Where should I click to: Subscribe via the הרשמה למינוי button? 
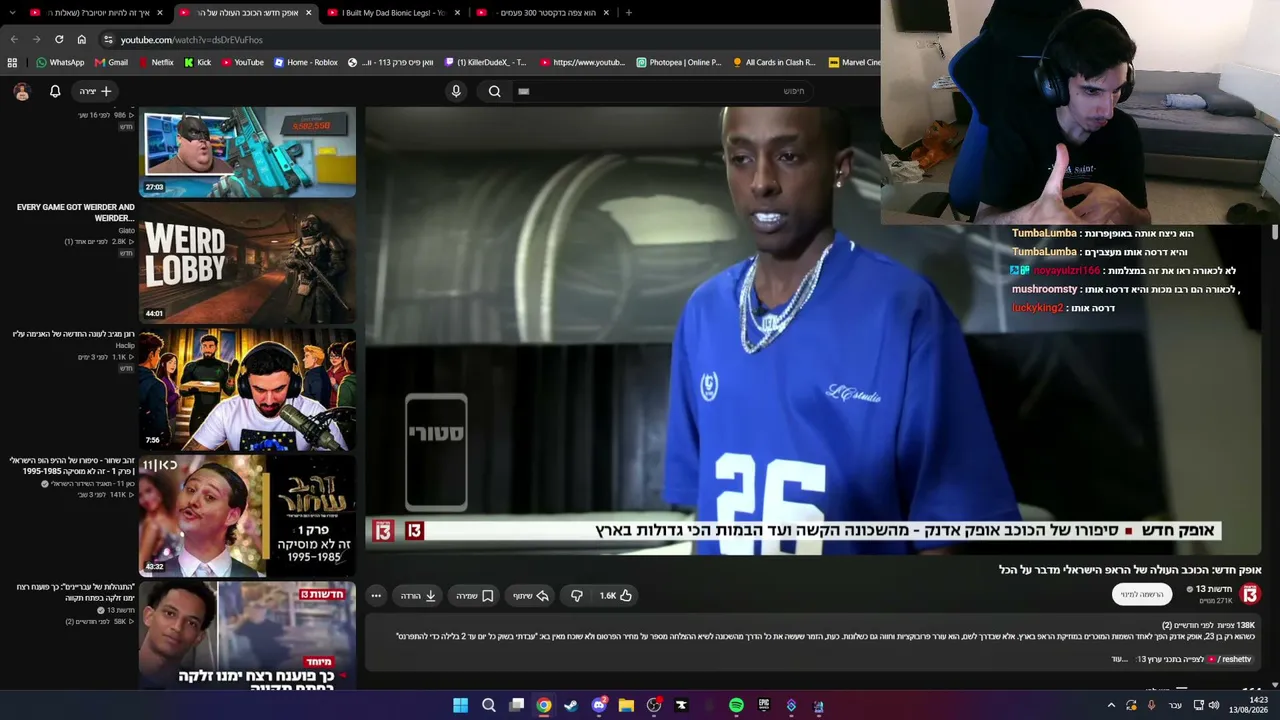(1142, 594)
